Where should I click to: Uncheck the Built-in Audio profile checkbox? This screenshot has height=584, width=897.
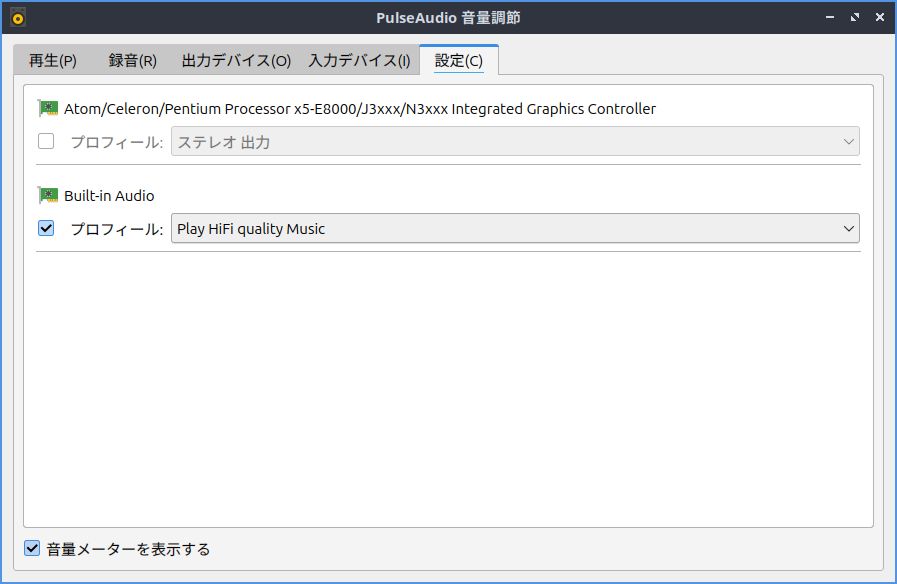point(46,228)
